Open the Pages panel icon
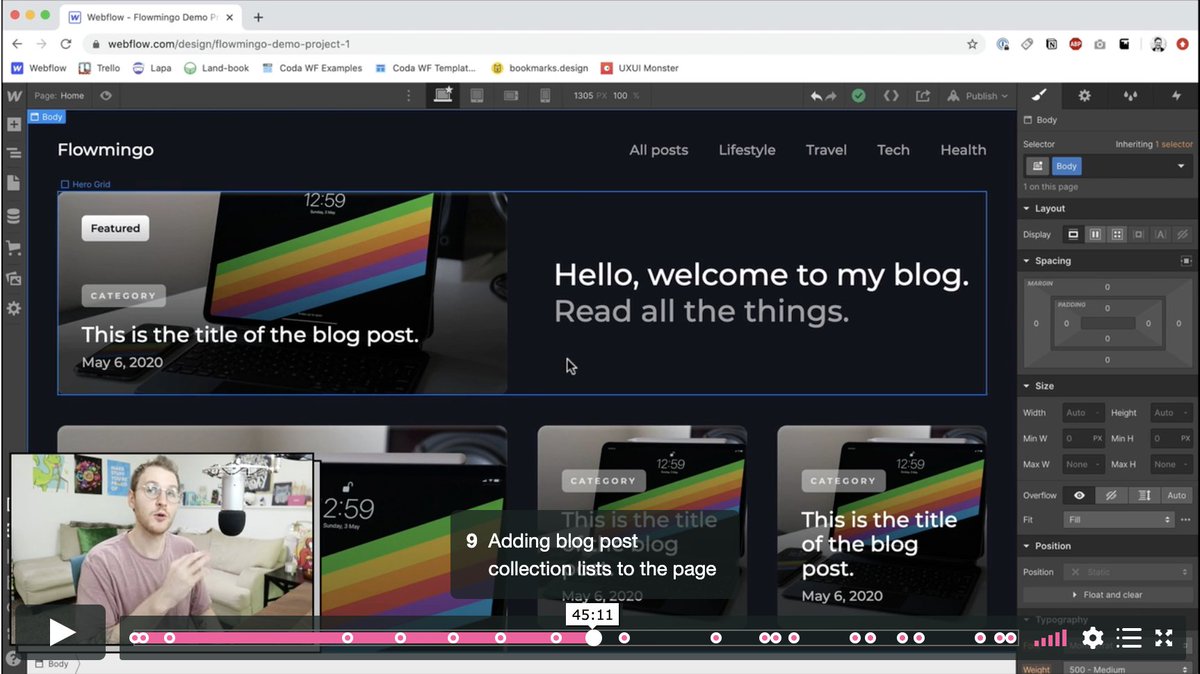 [14, 184]
